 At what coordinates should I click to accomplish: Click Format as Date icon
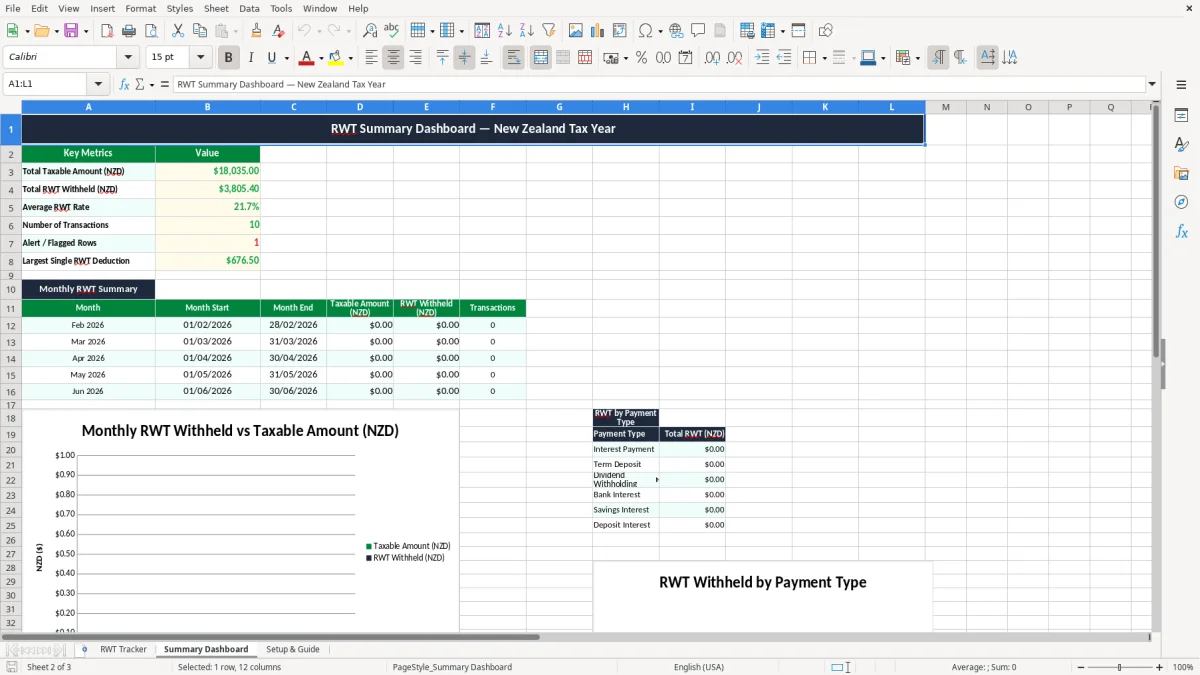[x=685, y=58]
